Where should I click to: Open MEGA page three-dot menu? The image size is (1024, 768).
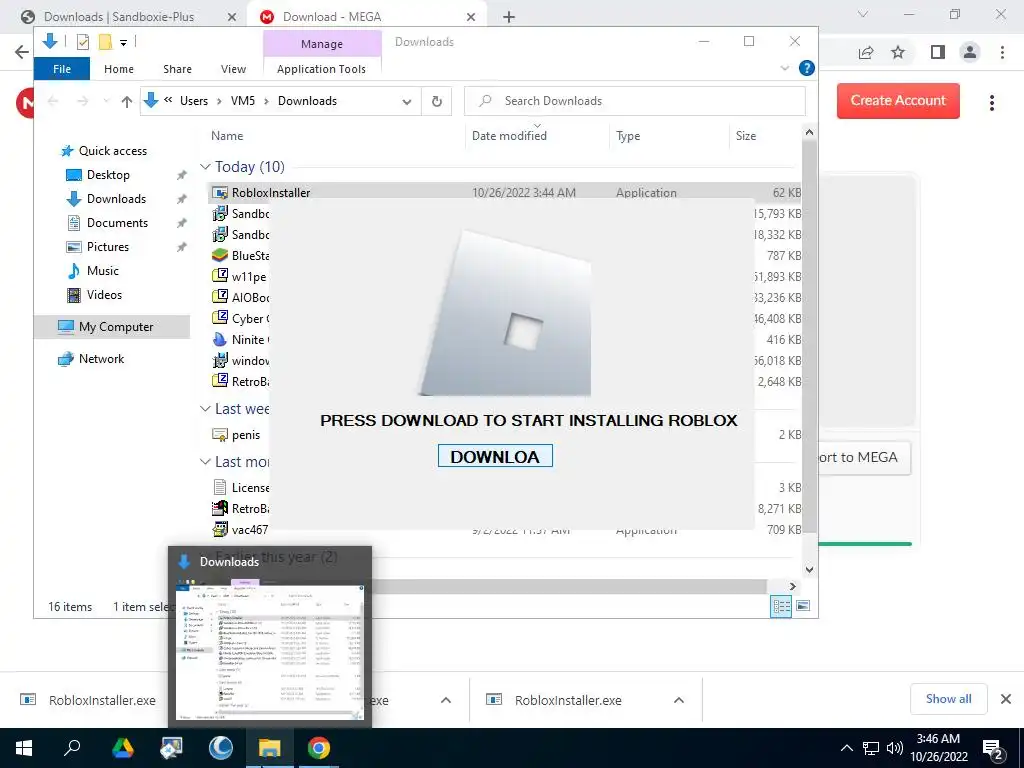pos(991,103)
